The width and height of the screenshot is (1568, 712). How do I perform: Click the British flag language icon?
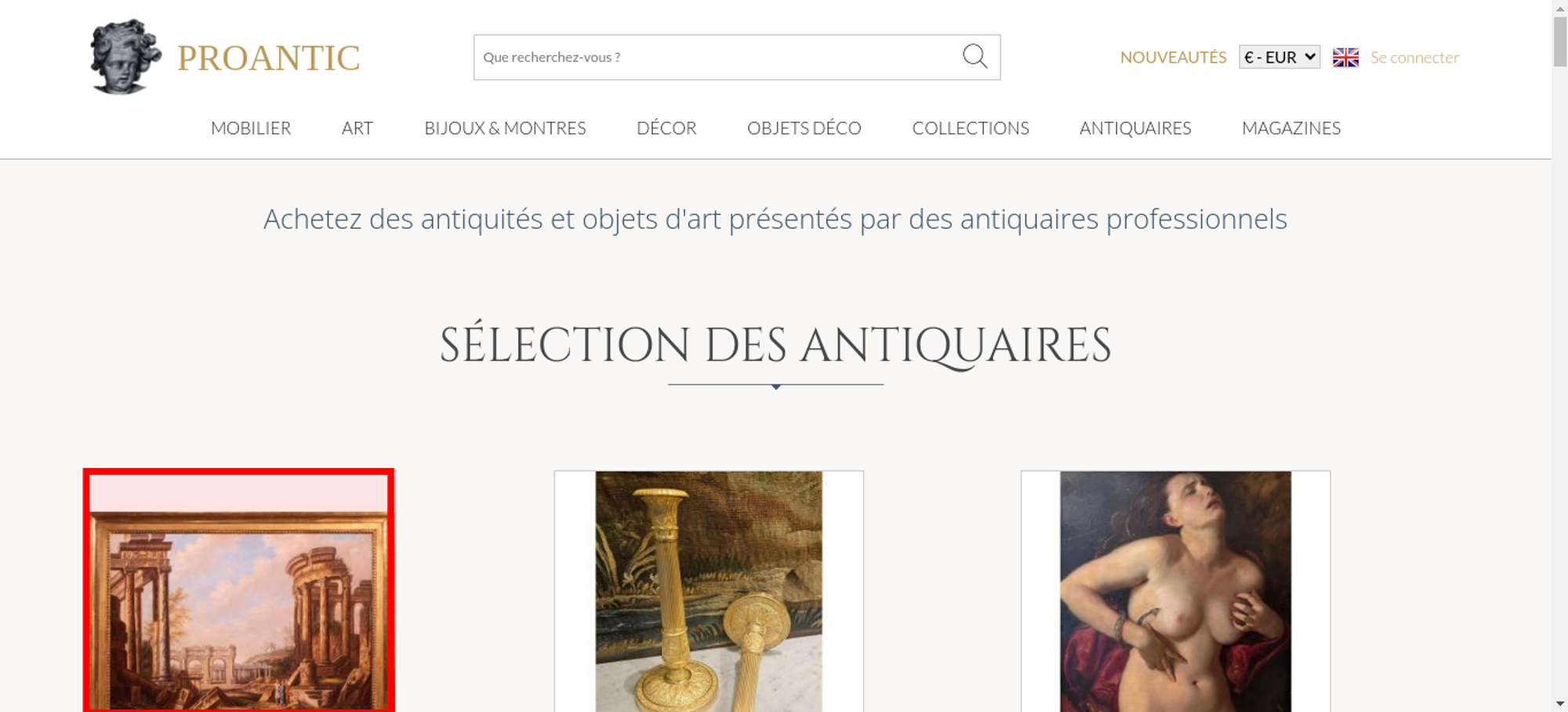[x=1345, y=57]
